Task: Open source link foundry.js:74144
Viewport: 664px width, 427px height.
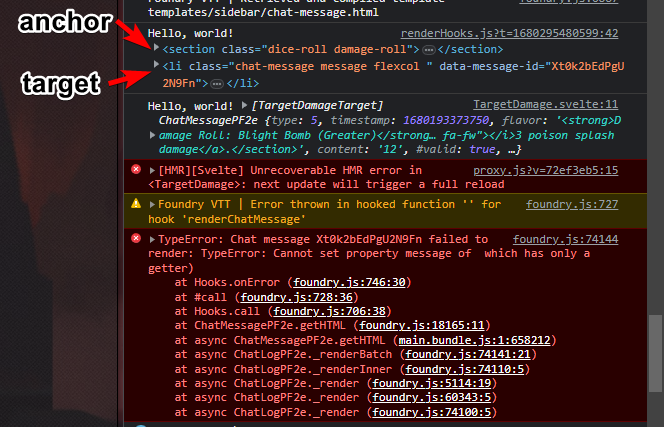Action: coord(565,239)
